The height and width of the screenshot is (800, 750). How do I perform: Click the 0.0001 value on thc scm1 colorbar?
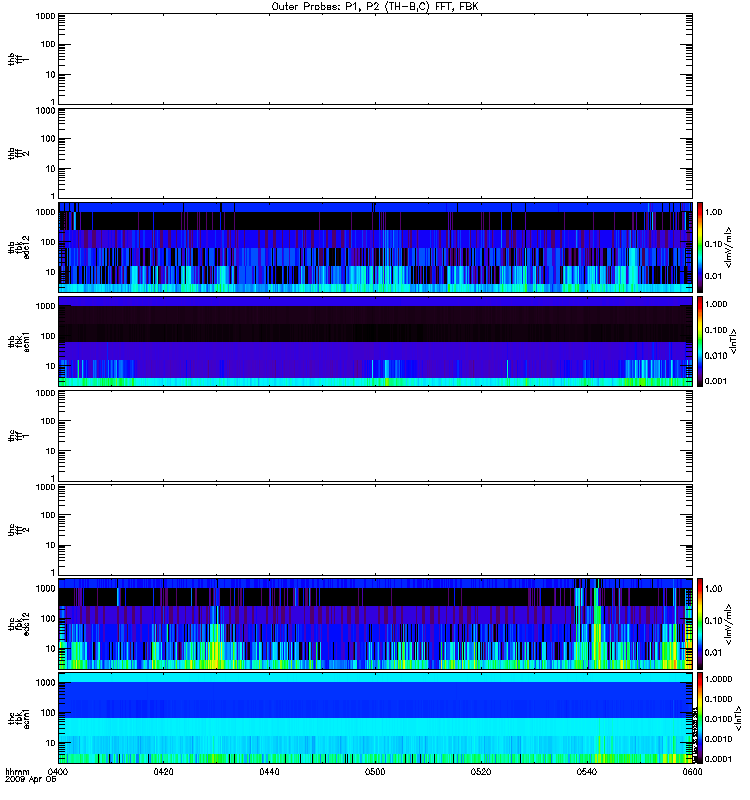coord(718,759)
